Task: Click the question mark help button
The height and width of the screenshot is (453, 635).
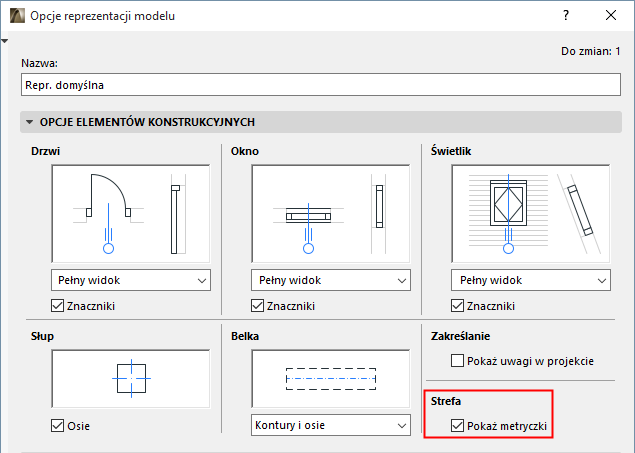Action: pyautogui.click(x=566, y=16)
